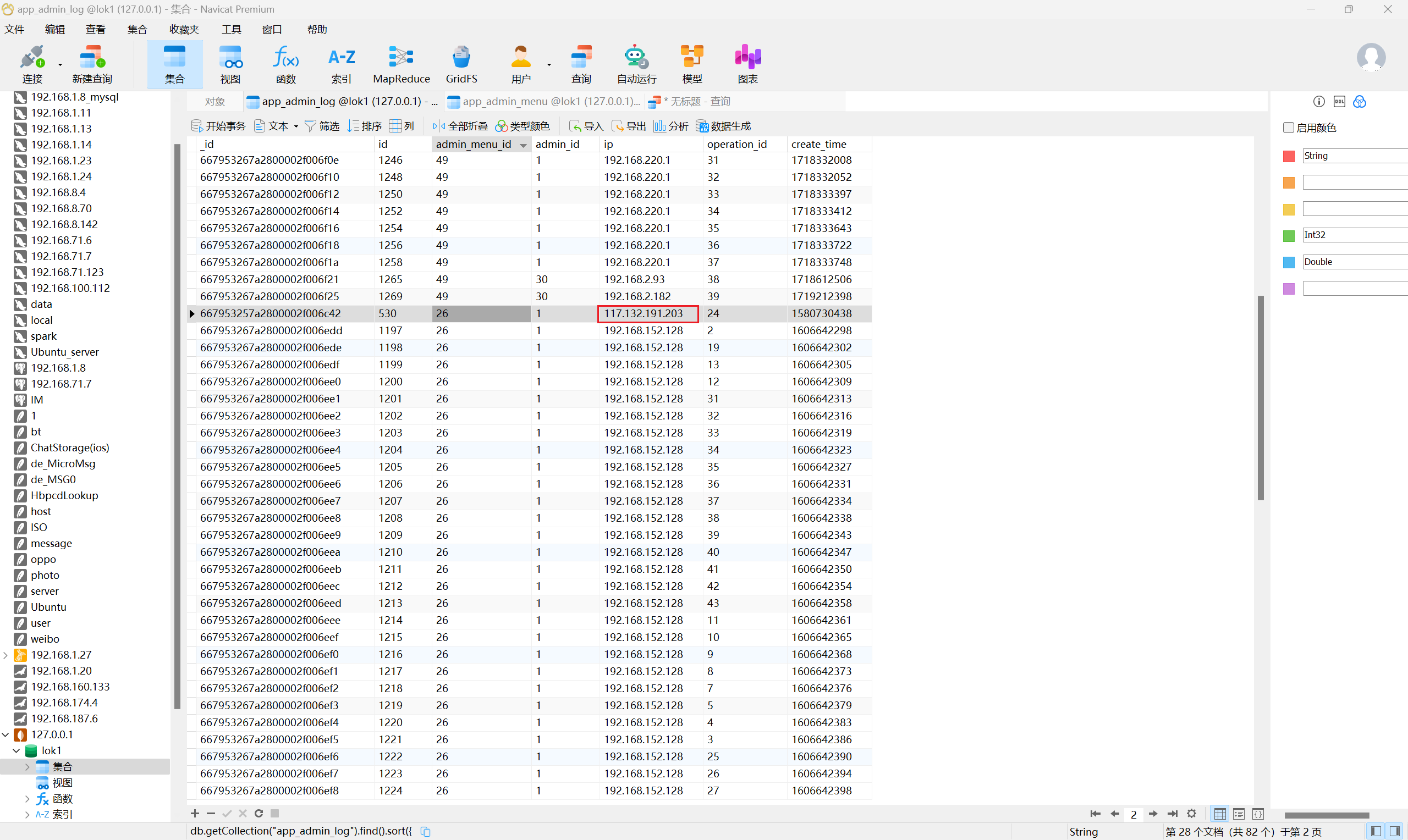Open the 函数 functions toolbar icon
1408x840 pixels.
(286, 64)
